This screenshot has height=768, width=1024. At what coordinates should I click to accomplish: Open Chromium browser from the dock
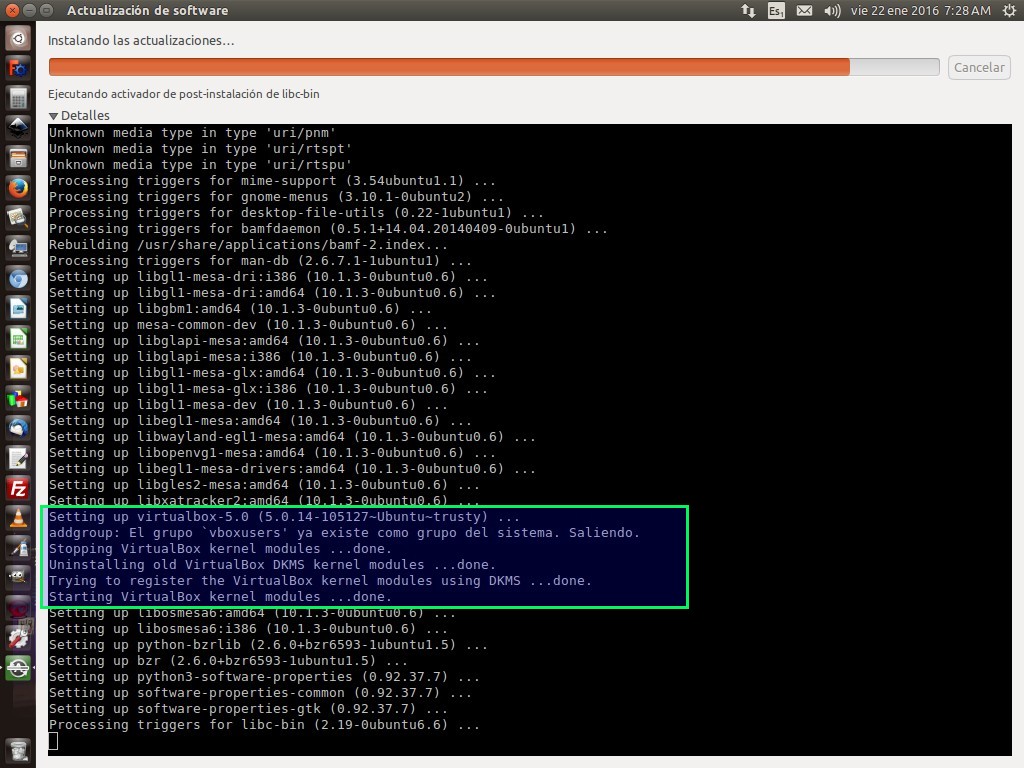point(18,278)
